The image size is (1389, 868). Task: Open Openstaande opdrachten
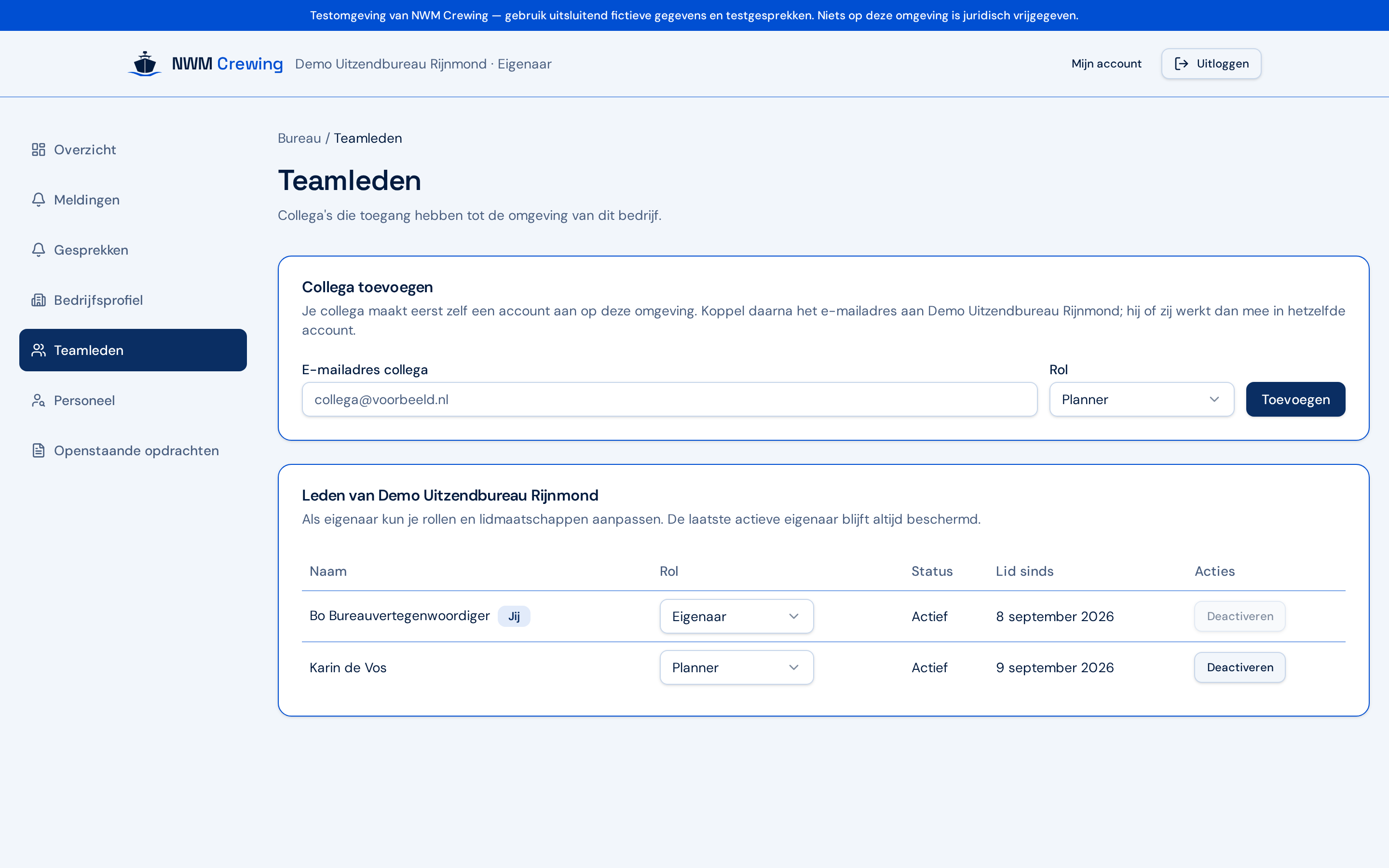pyautogui.click(x=133, y=451)
